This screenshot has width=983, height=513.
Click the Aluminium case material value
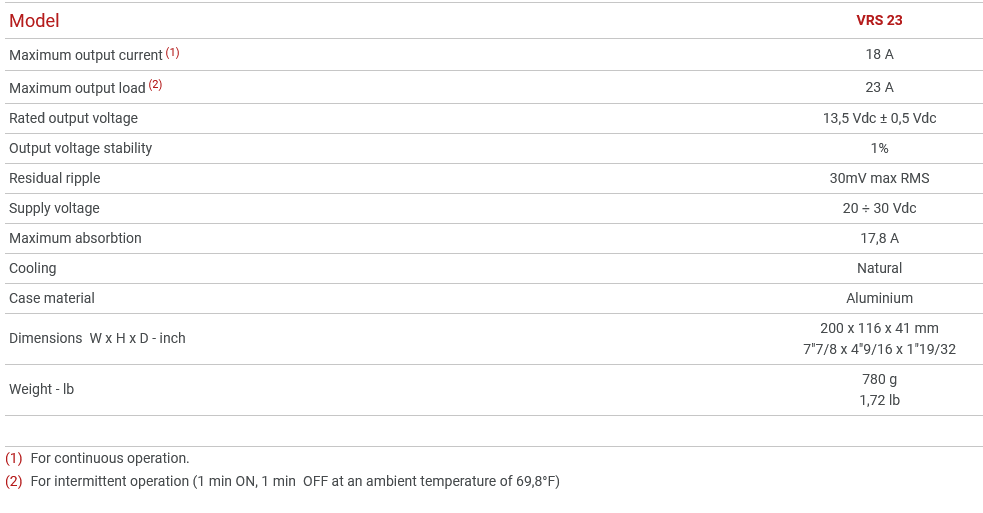click(x=879, y=298)
